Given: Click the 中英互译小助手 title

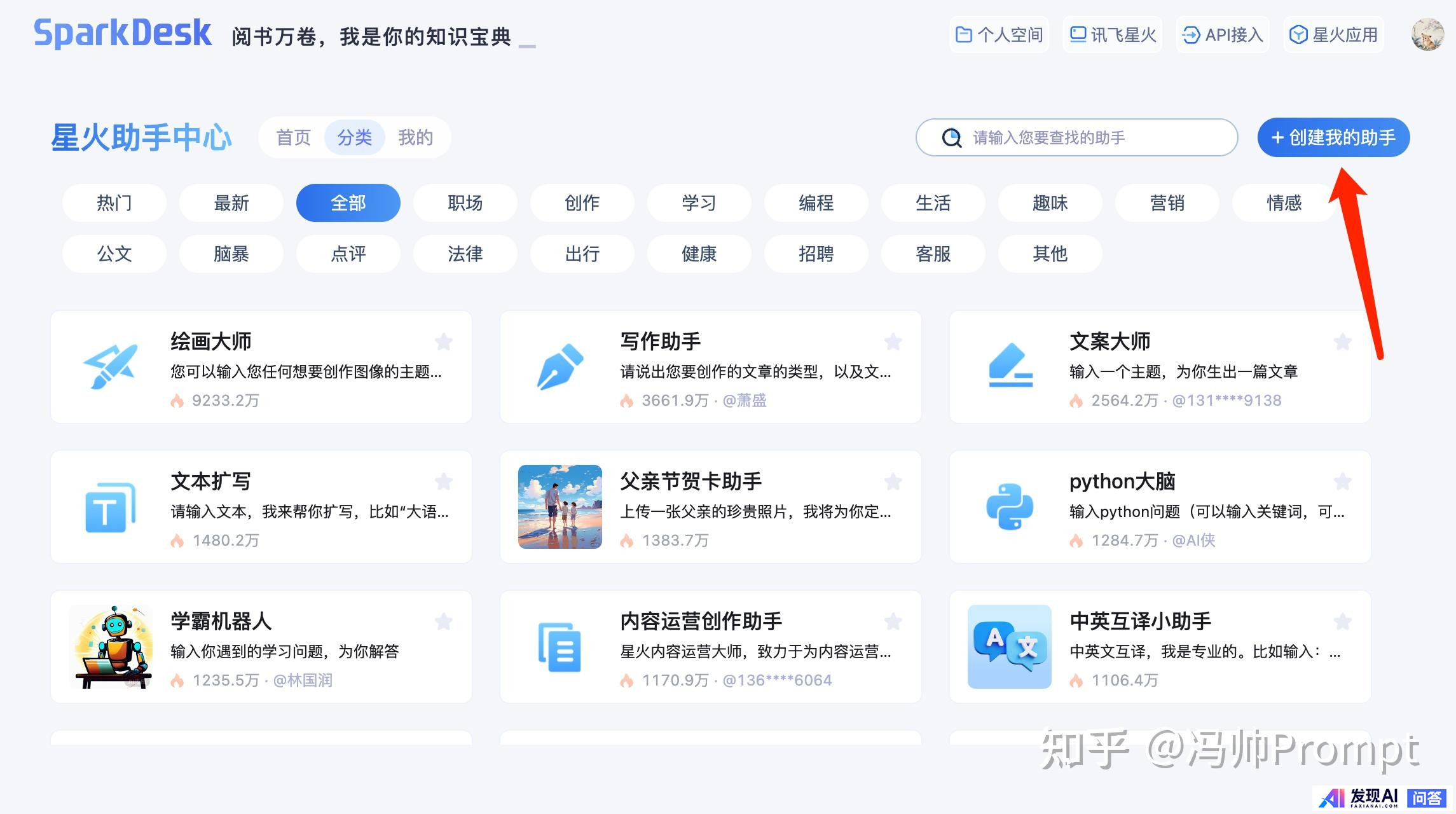Looking at the screenshot, I should 1141,621.
